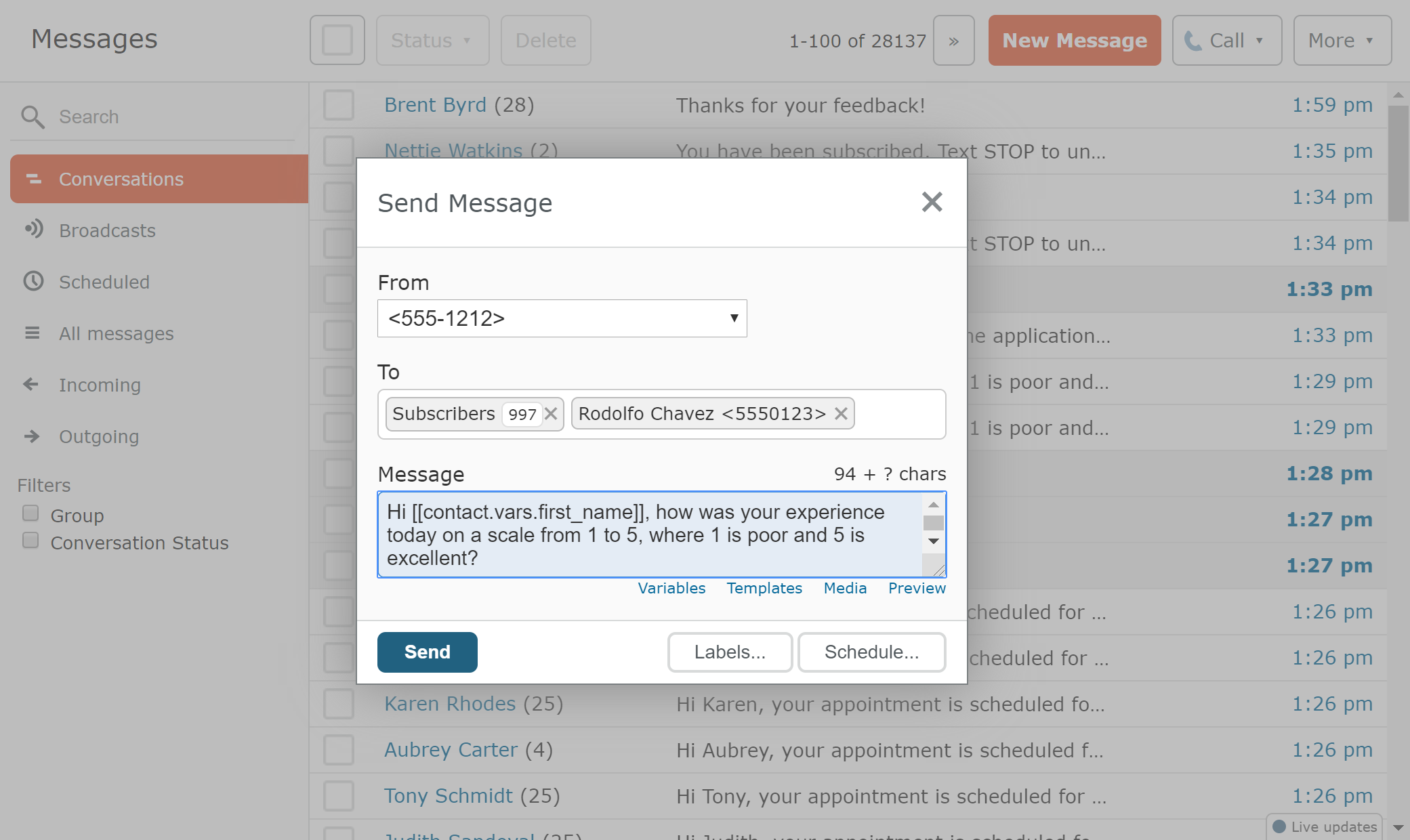
Task: Tick the Conversation Status filter
Action: point(30,540)
